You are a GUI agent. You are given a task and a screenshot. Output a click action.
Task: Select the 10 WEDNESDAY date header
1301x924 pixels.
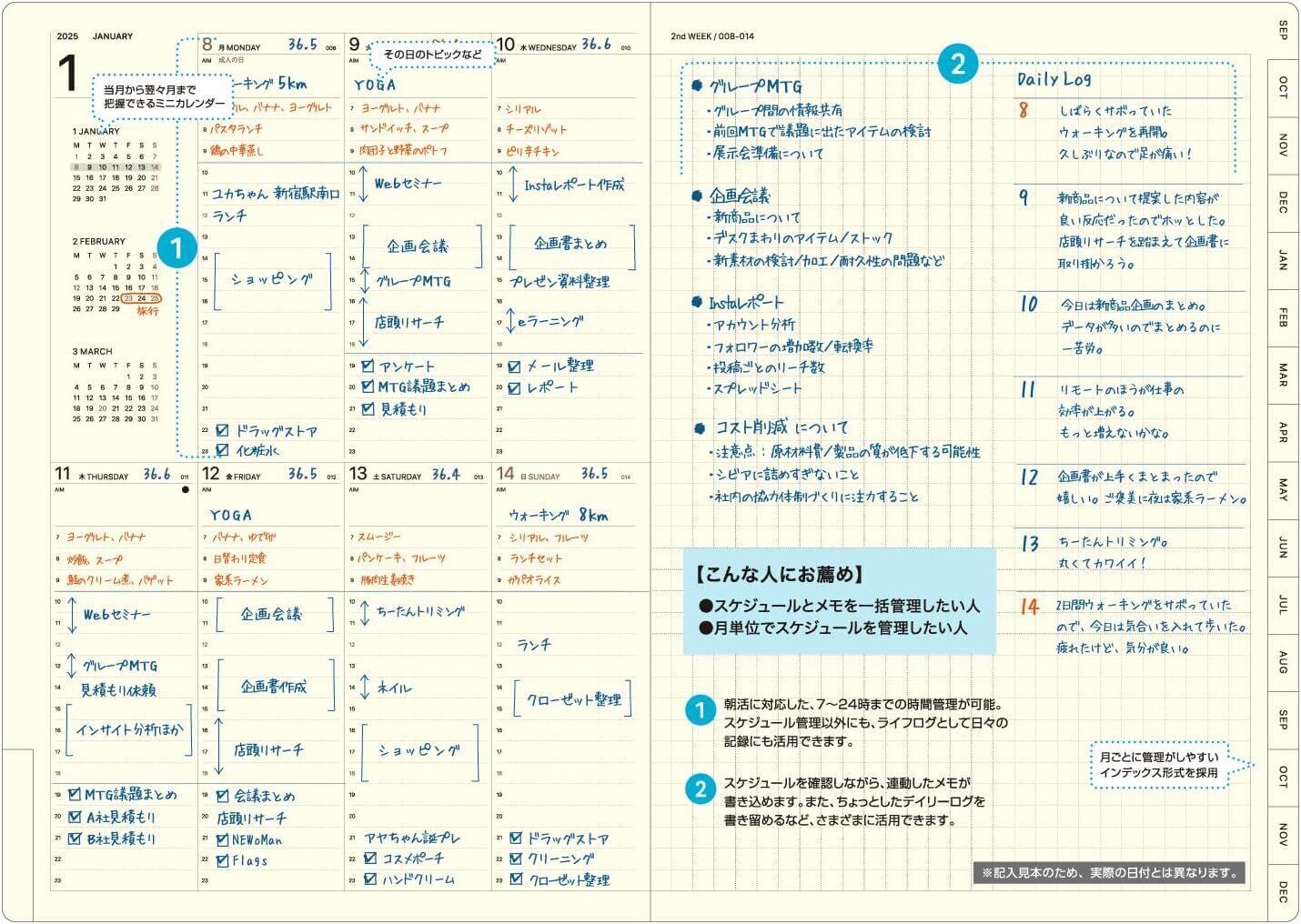(x=537, y=45)
